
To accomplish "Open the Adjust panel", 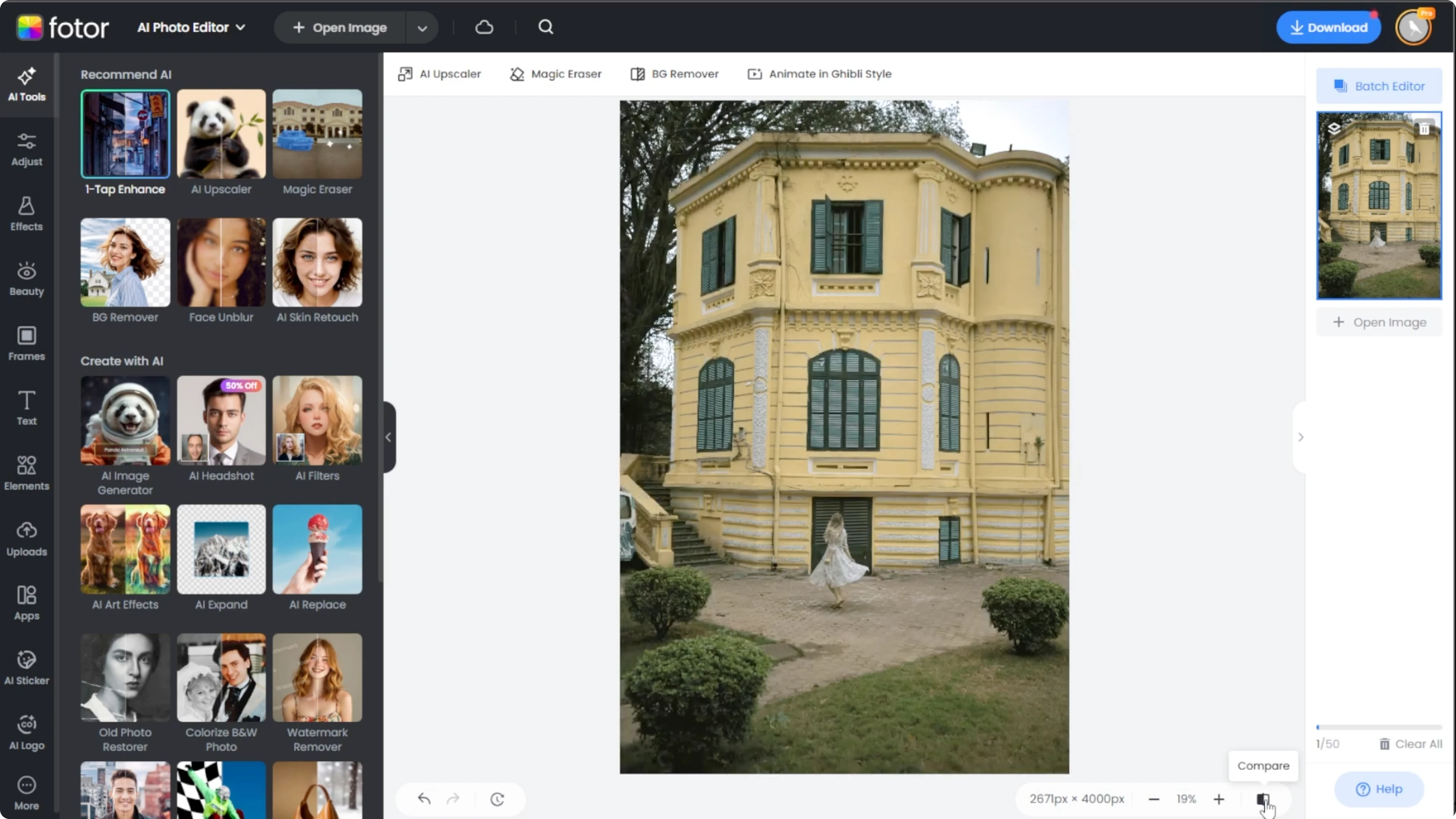I will (x=27, y=150).
